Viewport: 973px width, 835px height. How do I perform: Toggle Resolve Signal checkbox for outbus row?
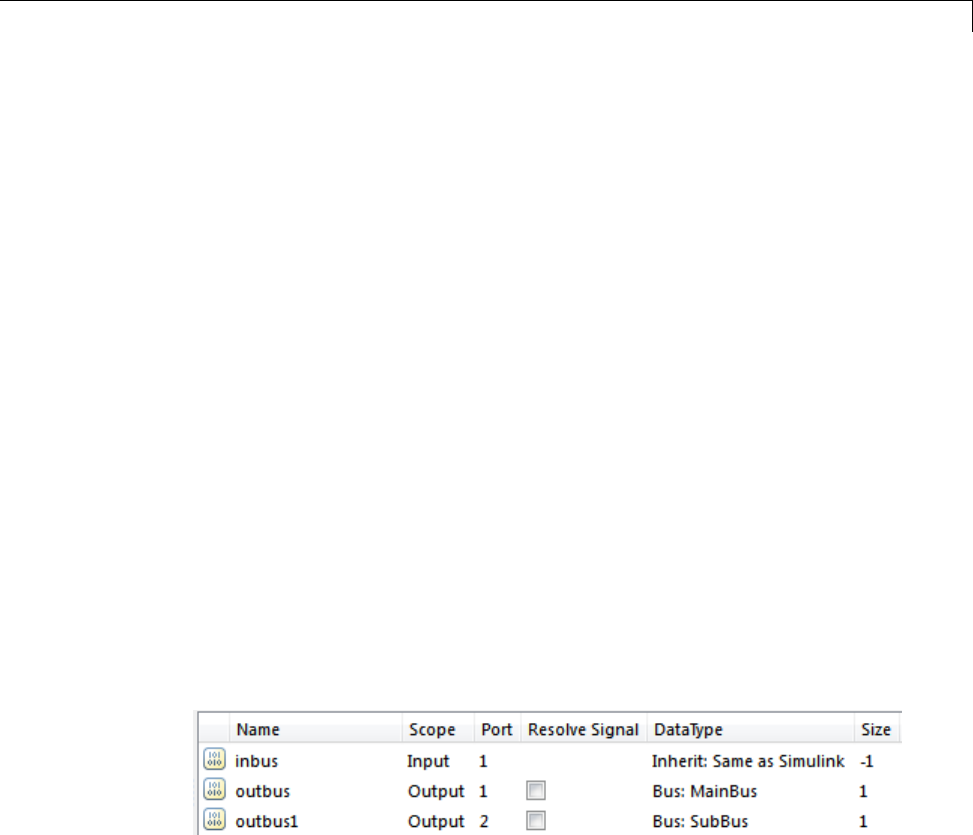[x=536, y=790]
